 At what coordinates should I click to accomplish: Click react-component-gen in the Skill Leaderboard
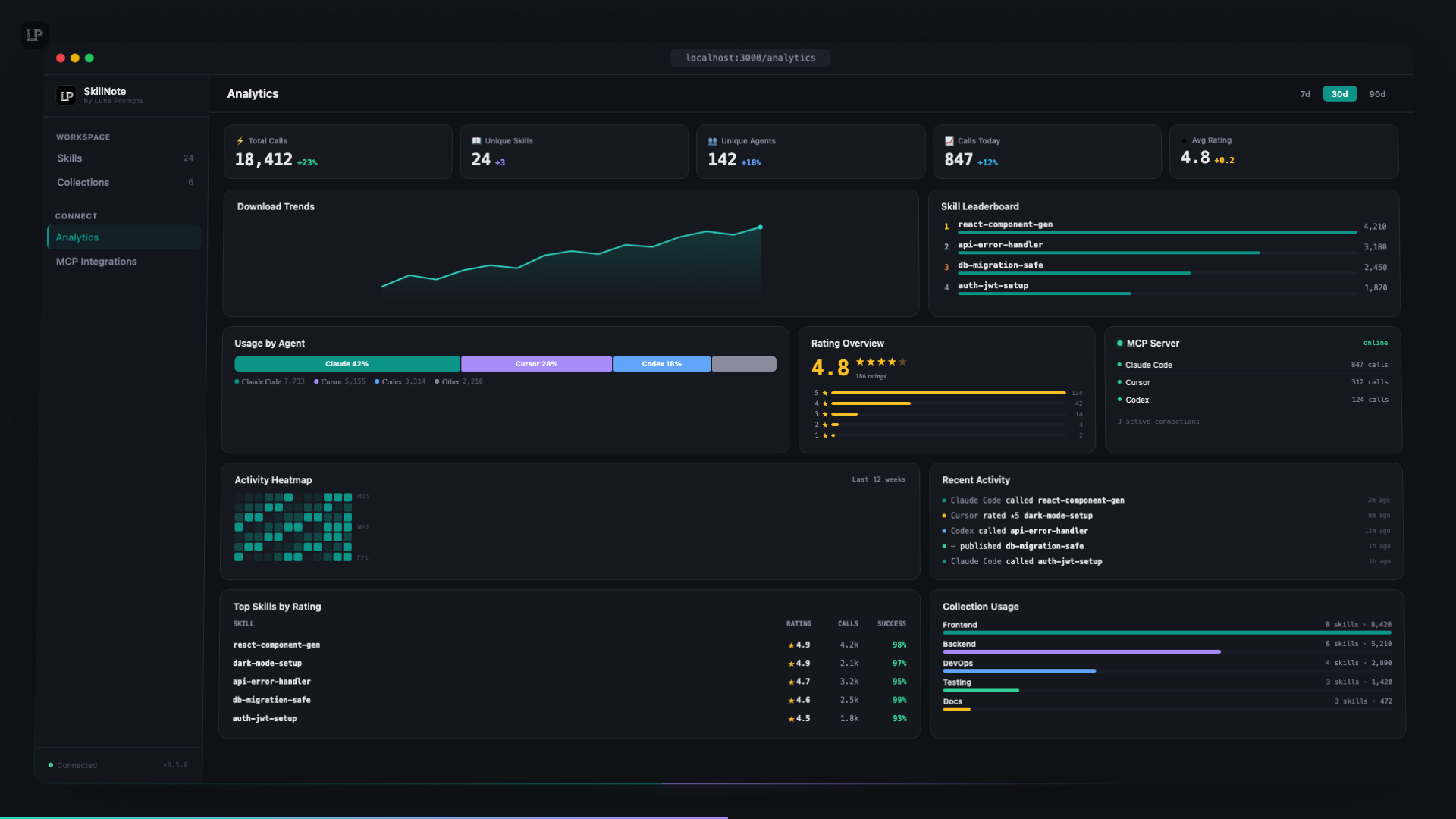[1005, 224]
